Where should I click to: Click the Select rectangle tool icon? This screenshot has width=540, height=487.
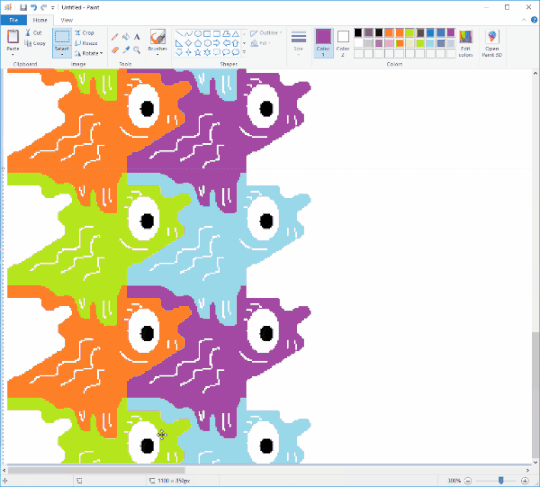coord(62,37)
